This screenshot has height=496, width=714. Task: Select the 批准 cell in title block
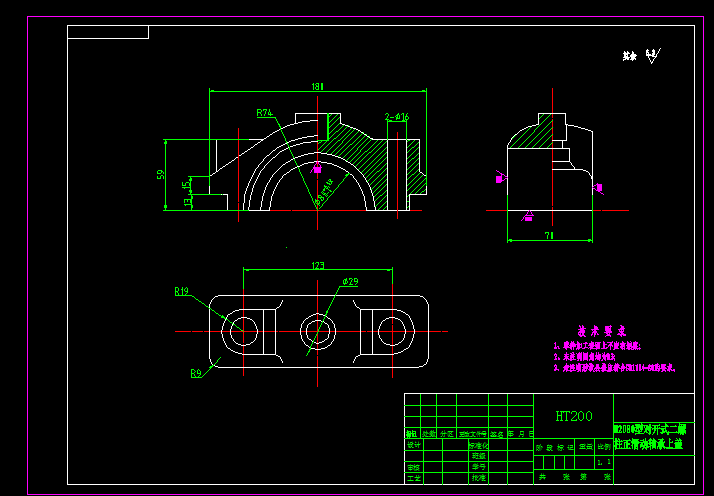(479, 479)
